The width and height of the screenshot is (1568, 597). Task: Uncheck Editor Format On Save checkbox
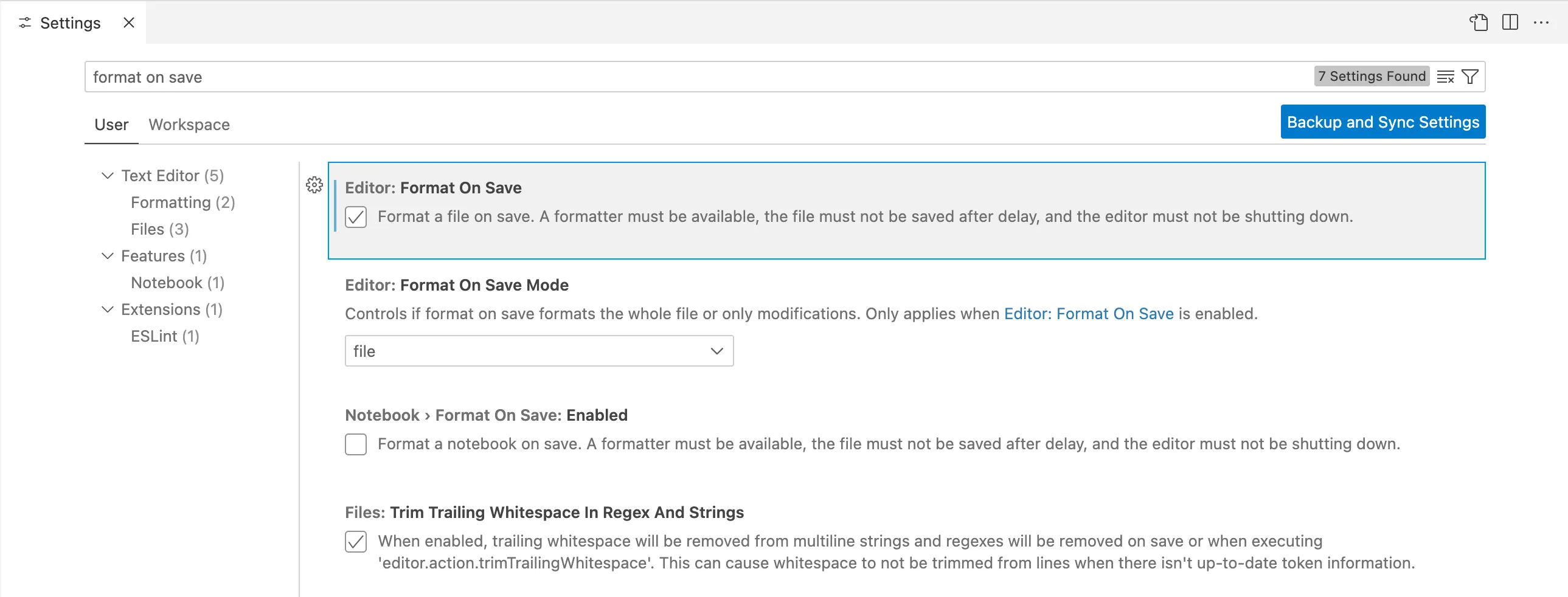click(355, 216)
